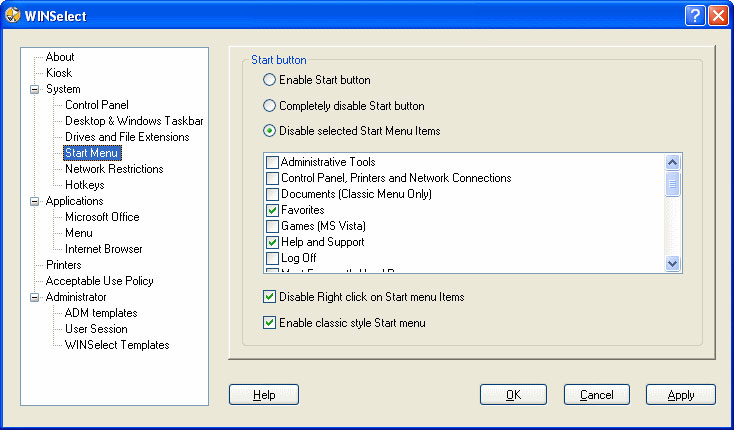This screenshot has width=734, height=430.
Task: Select Disable selected Start Menu Items
Action: 269,131
